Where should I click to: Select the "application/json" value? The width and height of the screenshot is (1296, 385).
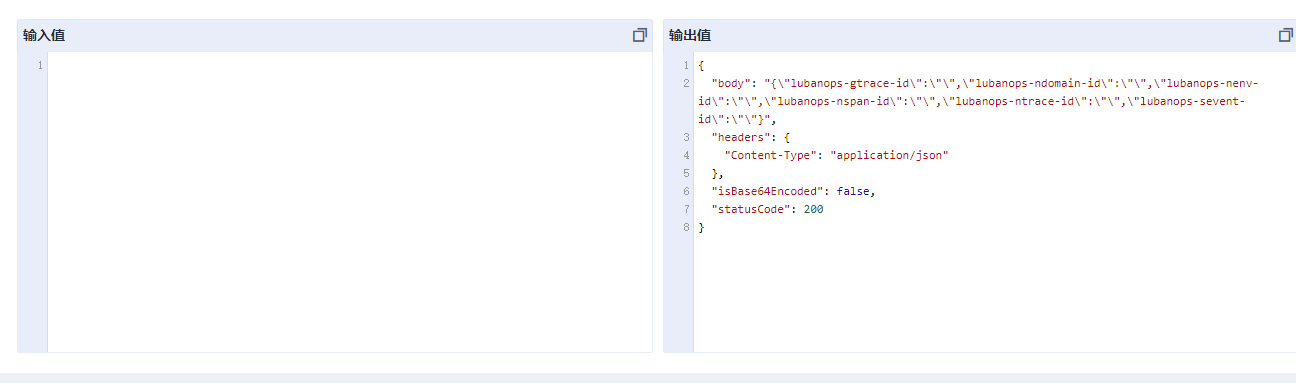[x=889, y=155]
